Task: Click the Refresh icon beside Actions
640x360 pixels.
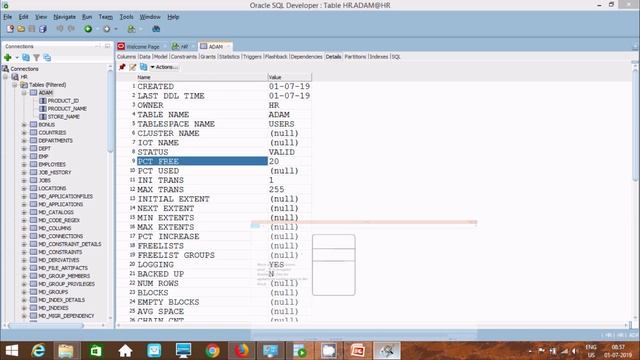Action: (x=143, y=67)
